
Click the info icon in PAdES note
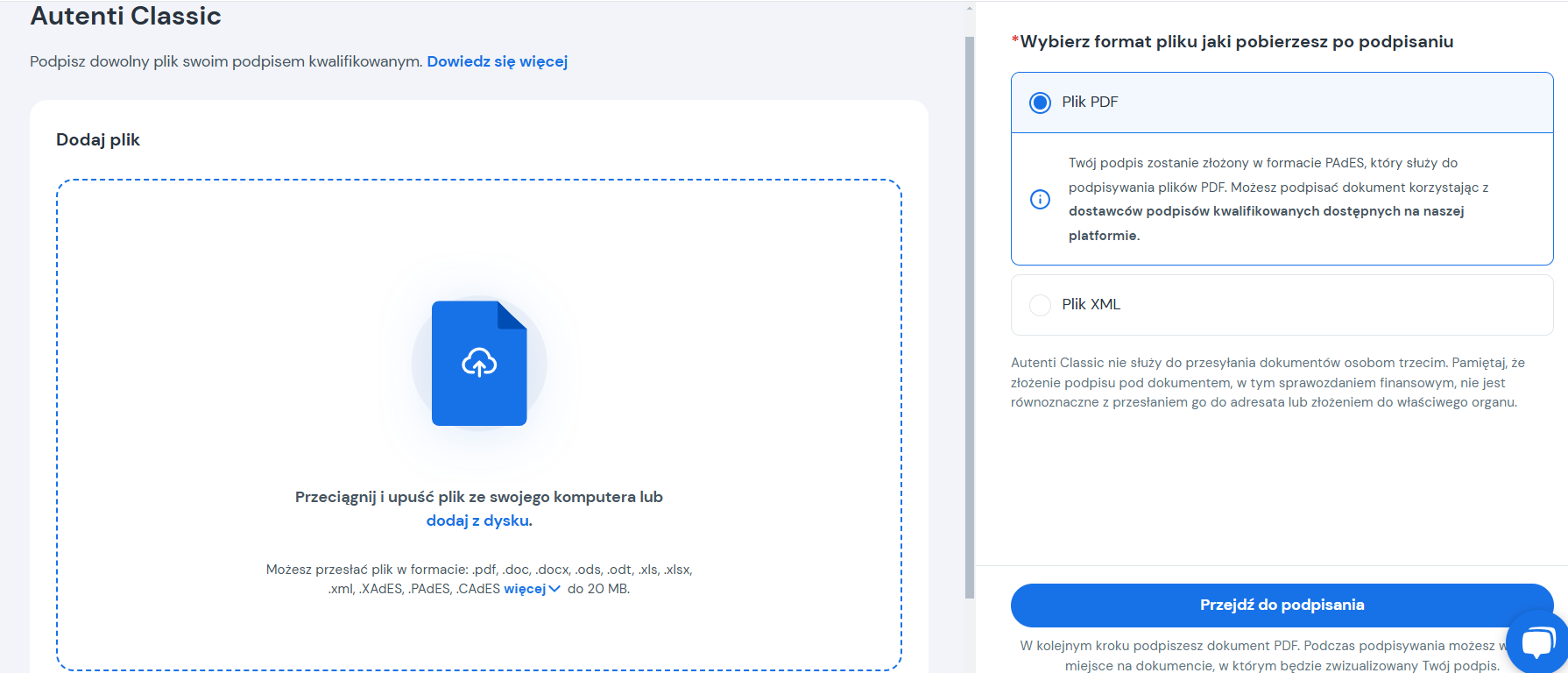(1040, 199)
